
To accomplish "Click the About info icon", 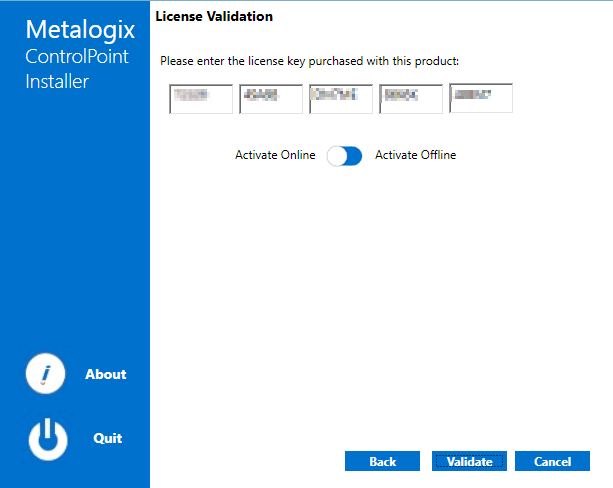I will [x=45, y=374].
